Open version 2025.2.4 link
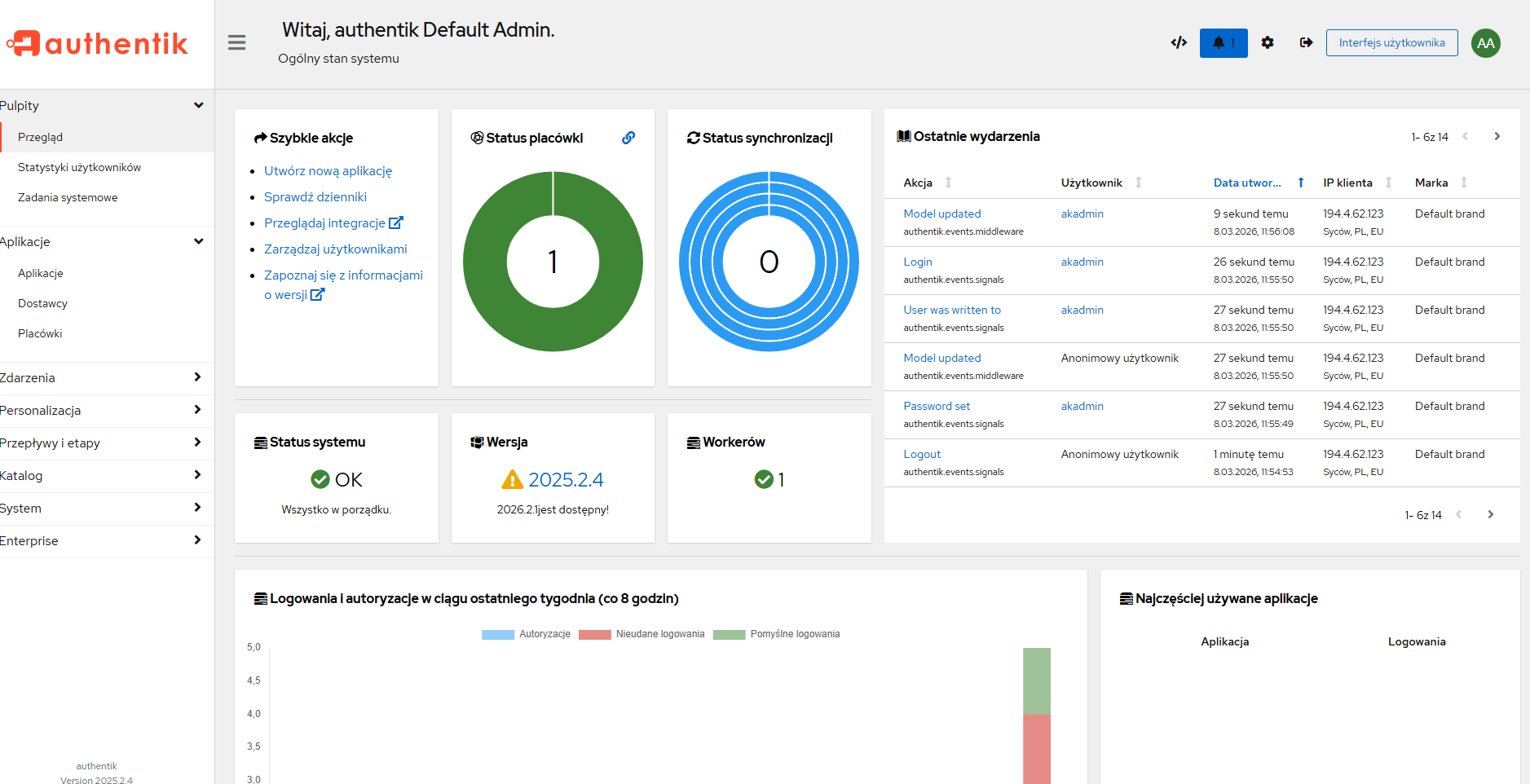 point(566,479)
